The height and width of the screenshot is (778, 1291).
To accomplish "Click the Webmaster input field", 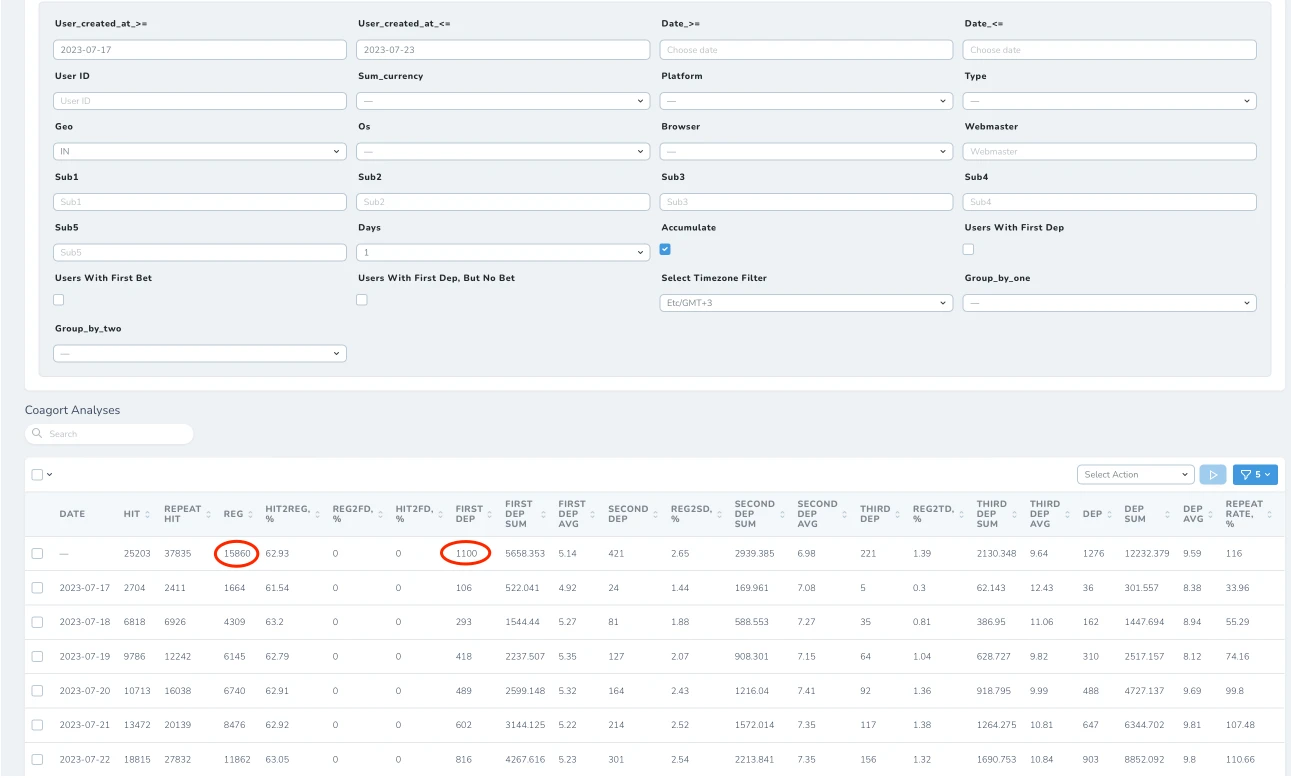I will (1109, 151).
